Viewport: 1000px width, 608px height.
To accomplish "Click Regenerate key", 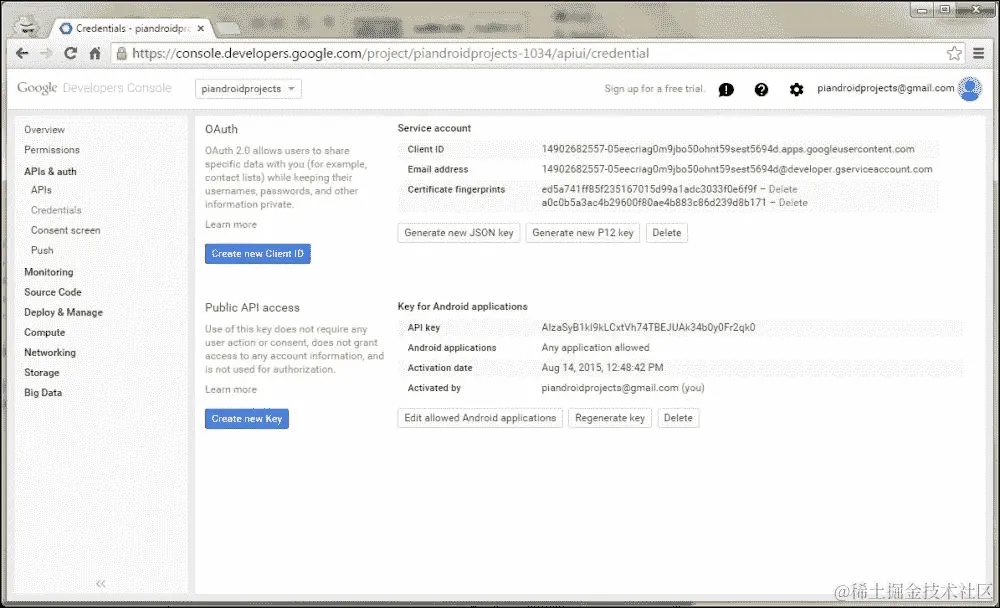I will pos(610,418).
